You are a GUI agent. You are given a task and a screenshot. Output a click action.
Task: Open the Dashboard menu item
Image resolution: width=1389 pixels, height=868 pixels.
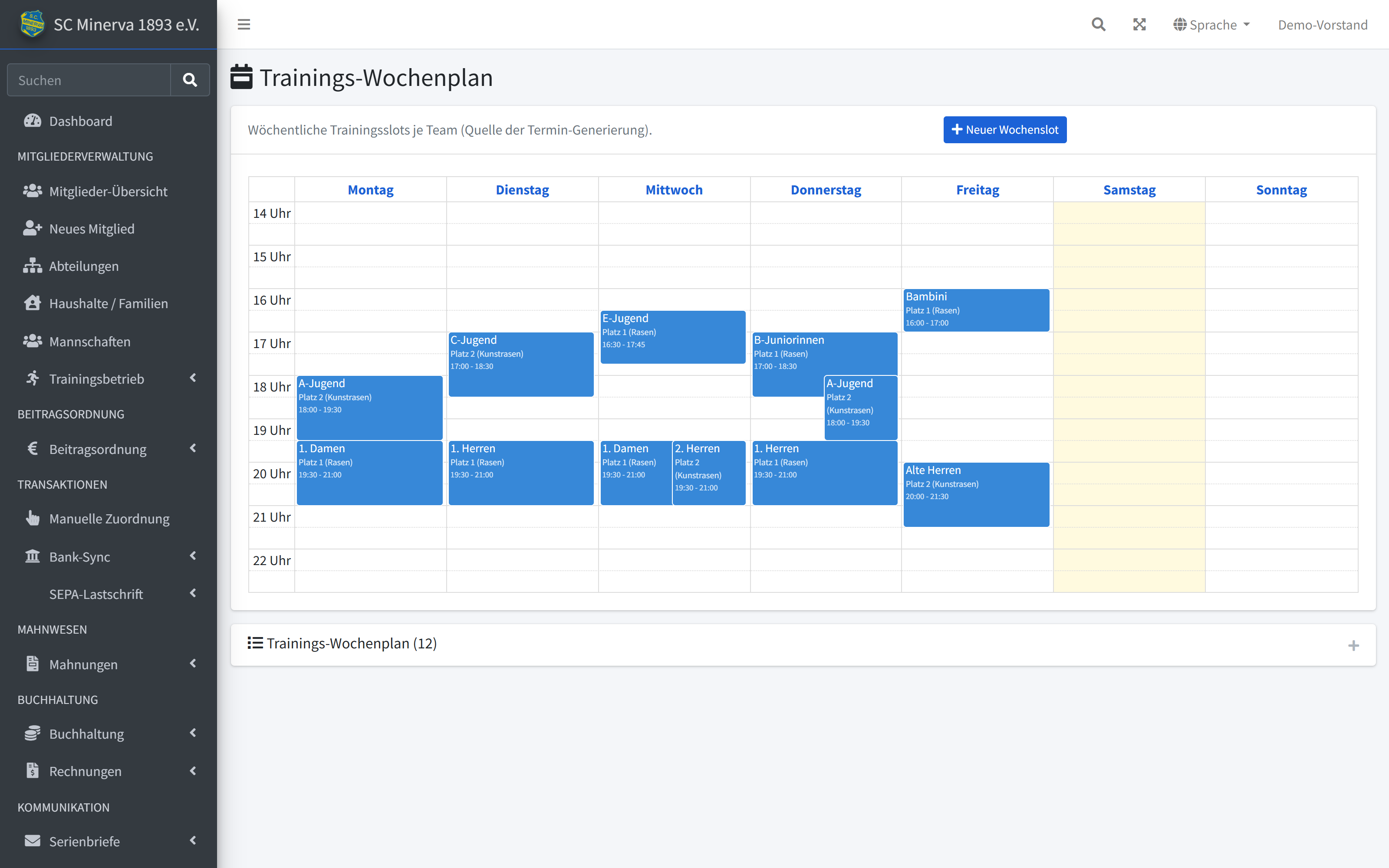click(x=109, y=121)
